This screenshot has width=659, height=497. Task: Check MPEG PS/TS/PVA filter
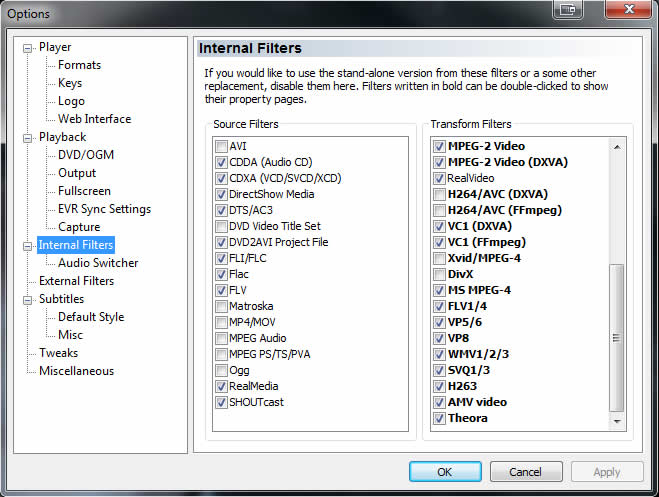click(x=221, y=355)
